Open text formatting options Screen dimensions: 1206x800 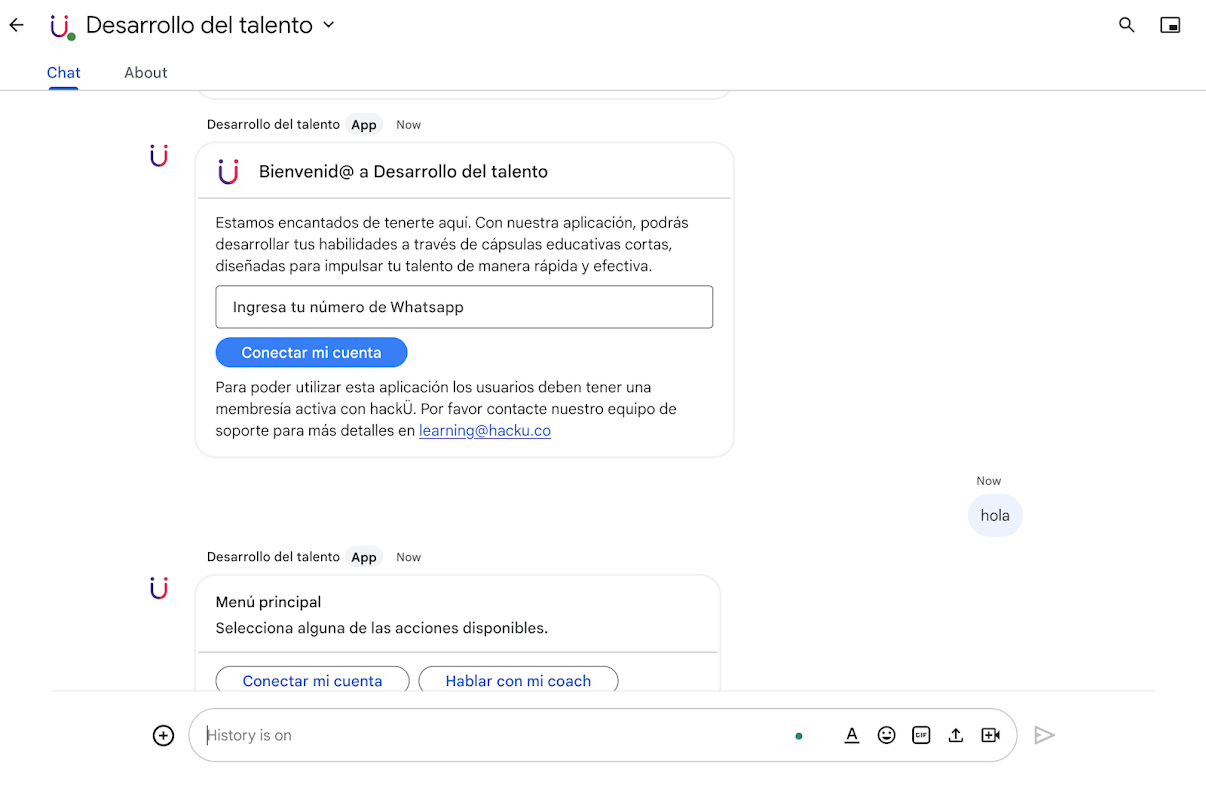pos(852,735)
